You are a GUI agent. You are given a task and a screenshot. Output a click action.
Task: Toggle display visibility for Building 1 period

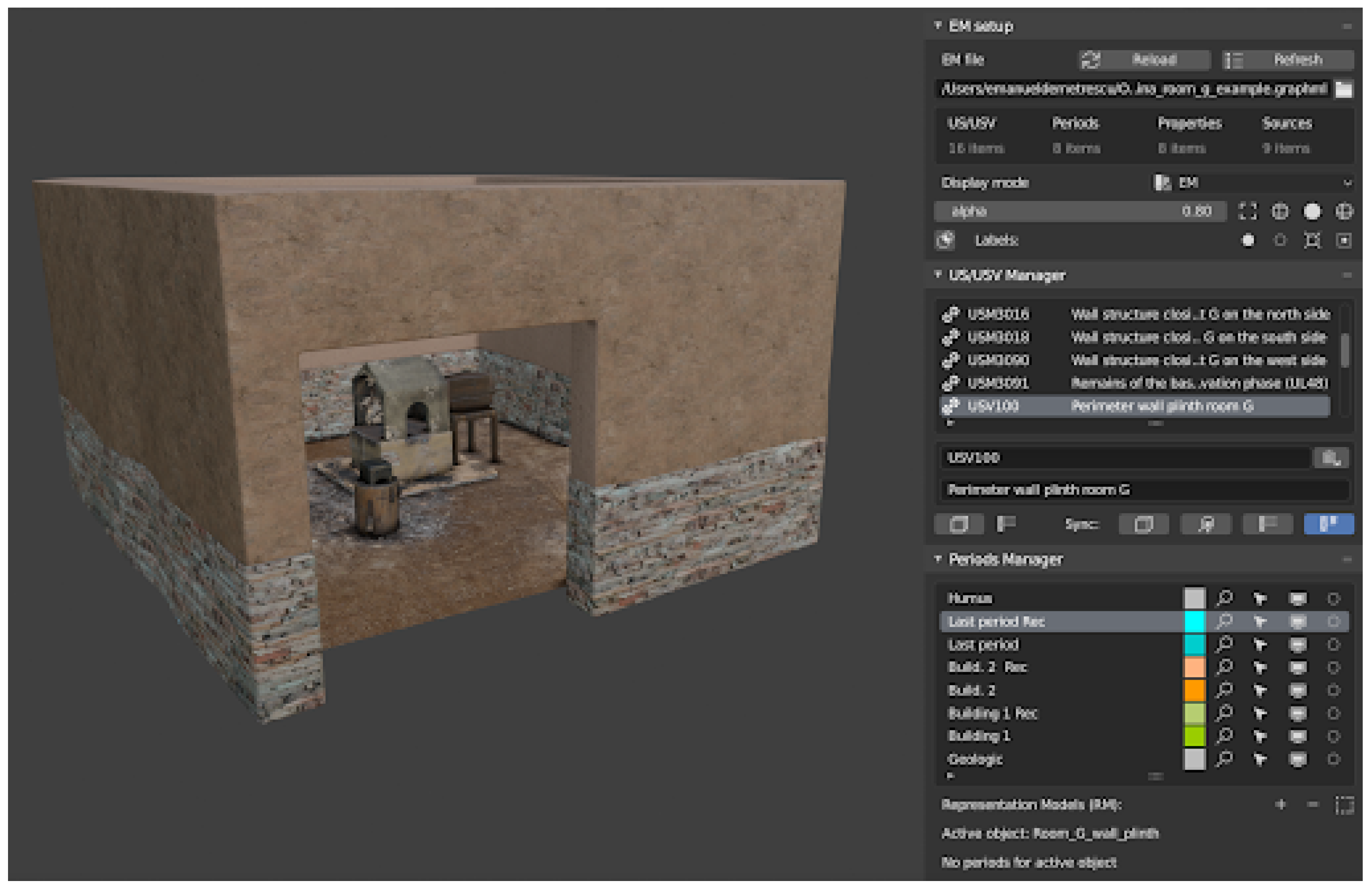[1297, 736]
